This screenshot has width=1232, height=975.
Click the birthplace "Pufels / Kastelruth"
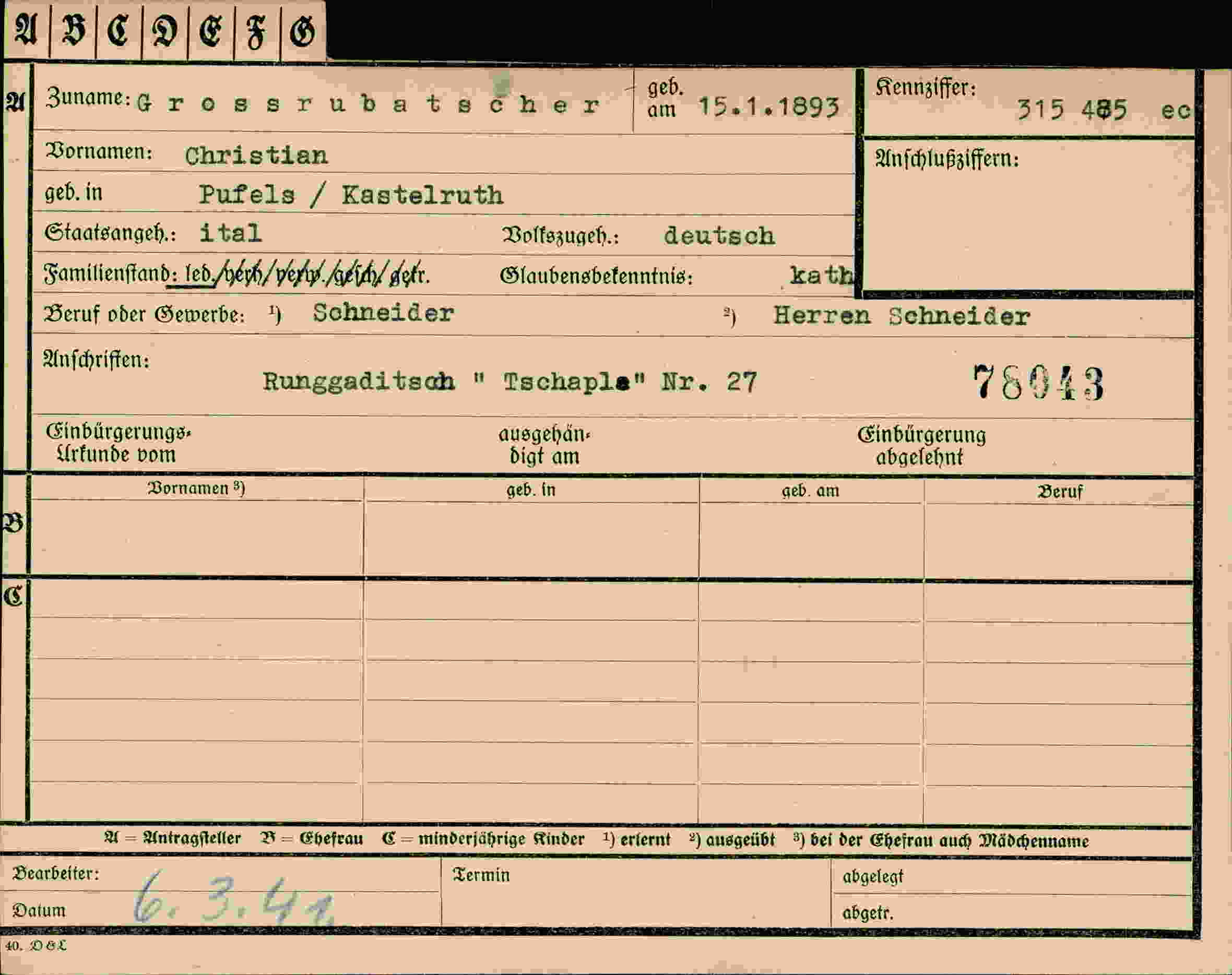coord(351,195)
